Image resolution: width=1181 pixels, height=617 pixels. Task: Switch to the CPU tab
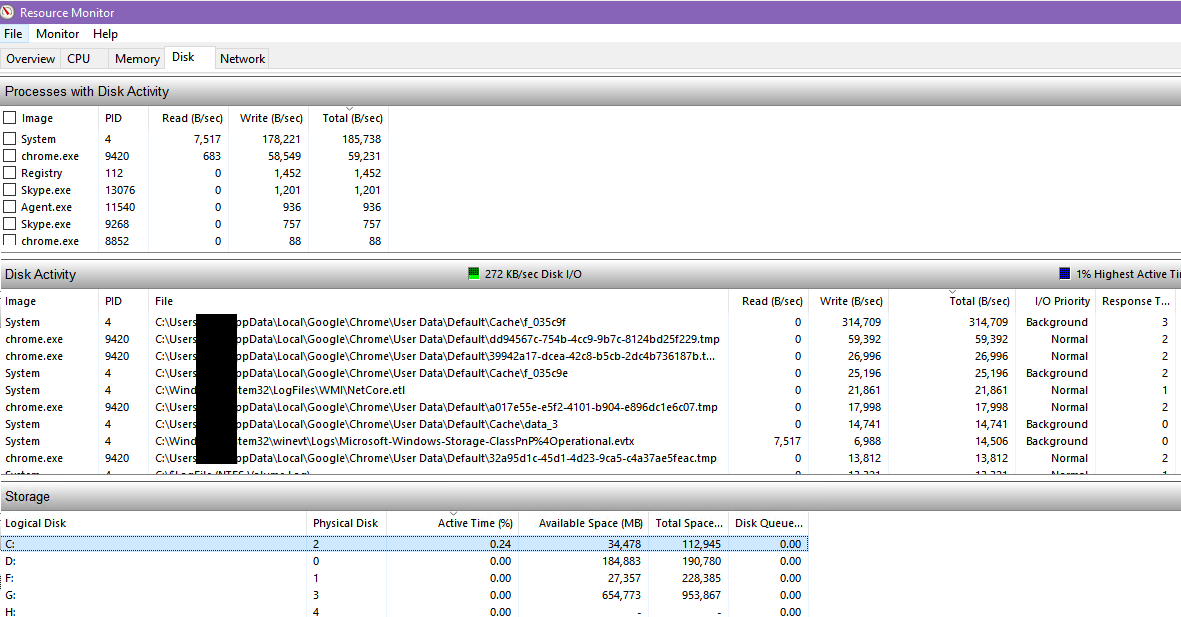point(78,59)
